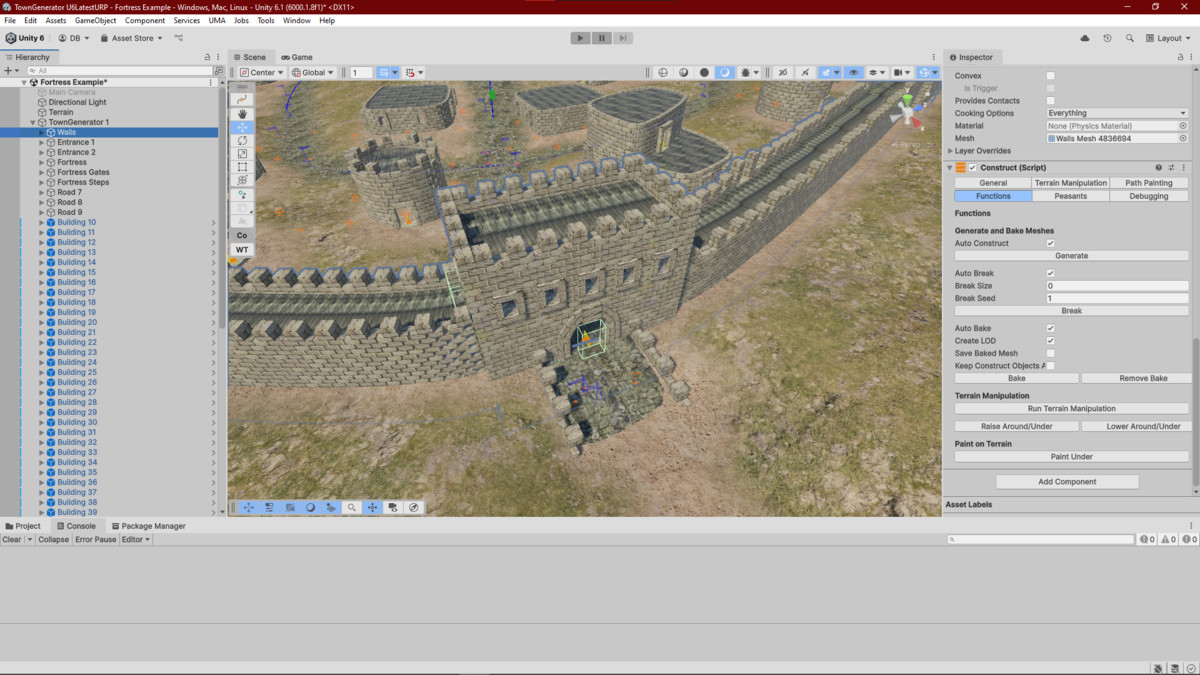The image size is (1200, 675).
Task: Open Construct script three-dot menu
Action: [1184, 168]
